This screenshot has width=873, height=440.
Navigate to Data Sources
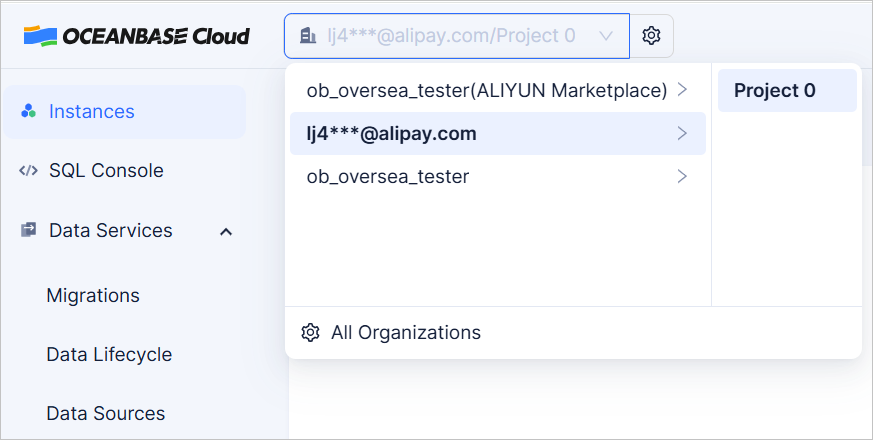point(106,413)
